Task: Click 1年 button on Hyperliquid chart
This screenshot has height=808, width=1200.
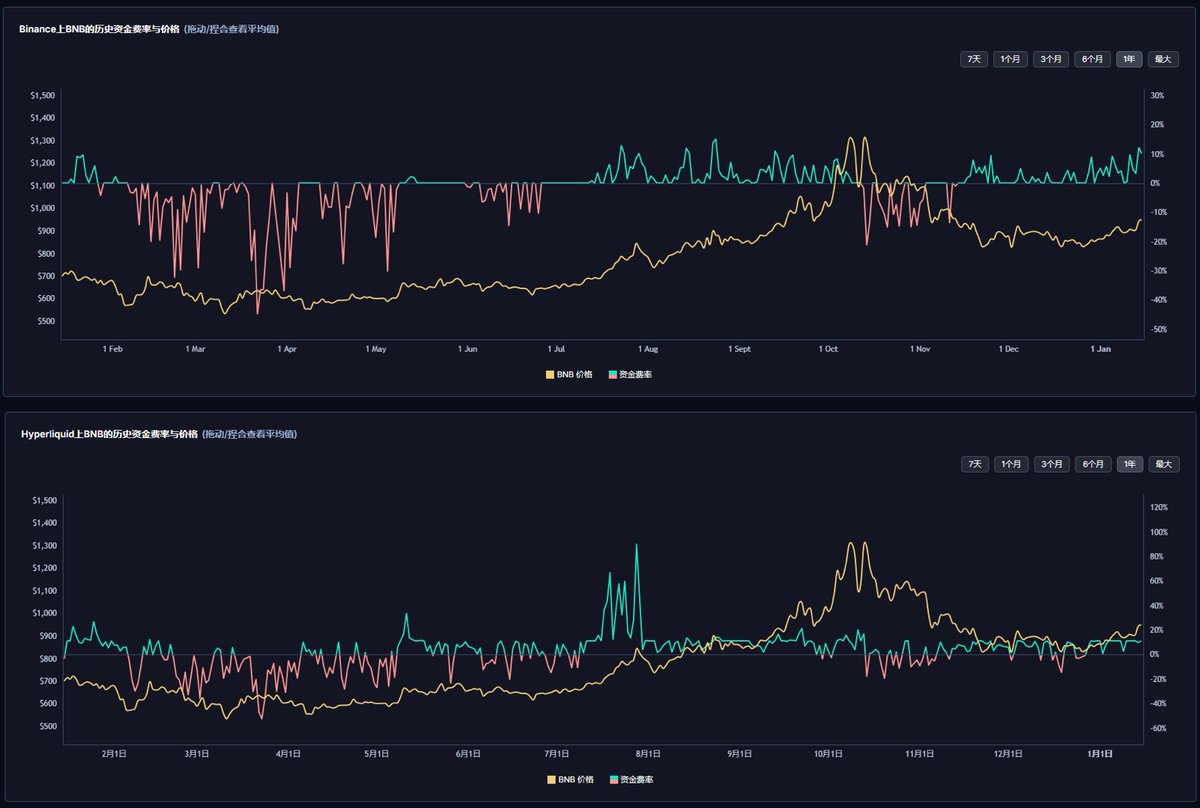Action: click(x=1130, y=464)
